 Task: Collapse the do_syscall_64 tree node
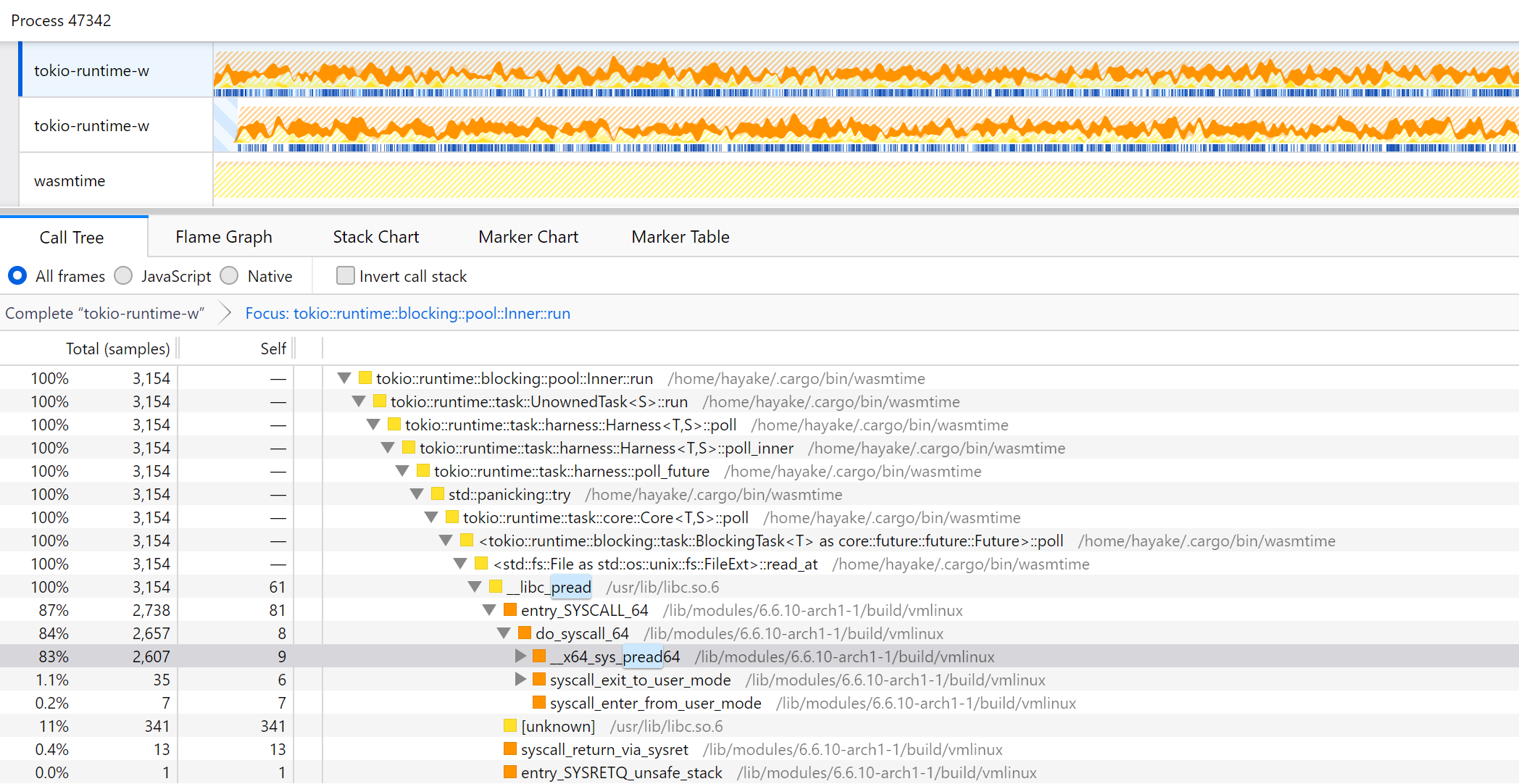[504, 633]
